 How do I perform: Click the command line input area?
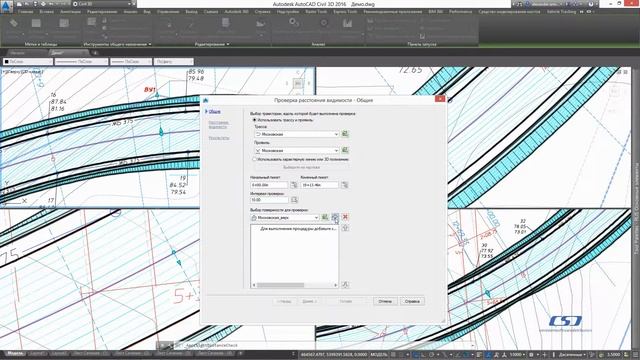click(x=322, y=345)
